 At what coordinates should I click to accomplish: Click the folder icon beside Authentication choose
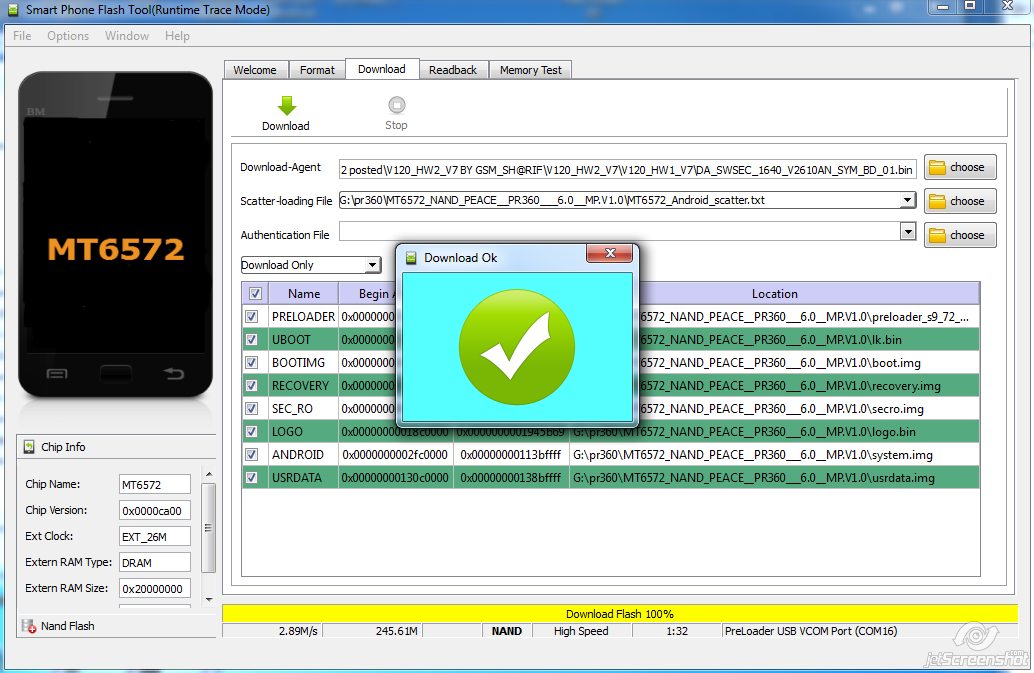937,235
